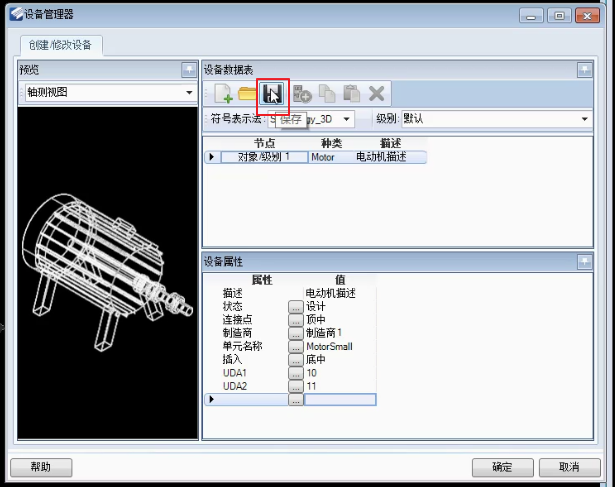Click the copy icon in the toolbar

tap(327, 94)
